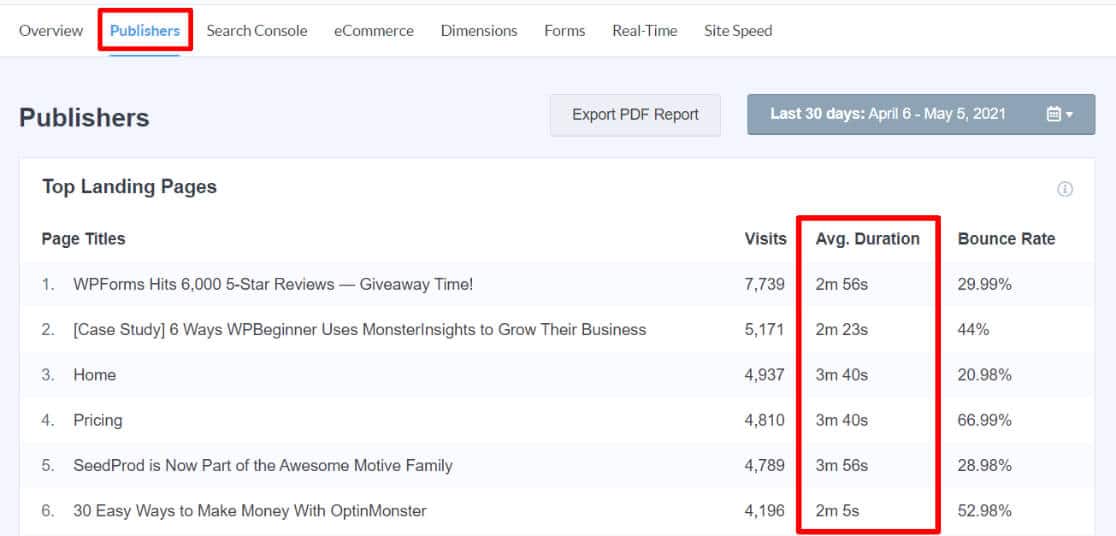Click the Visits column header
This screenshot has height=536, width=1116.
coord(766,239)
